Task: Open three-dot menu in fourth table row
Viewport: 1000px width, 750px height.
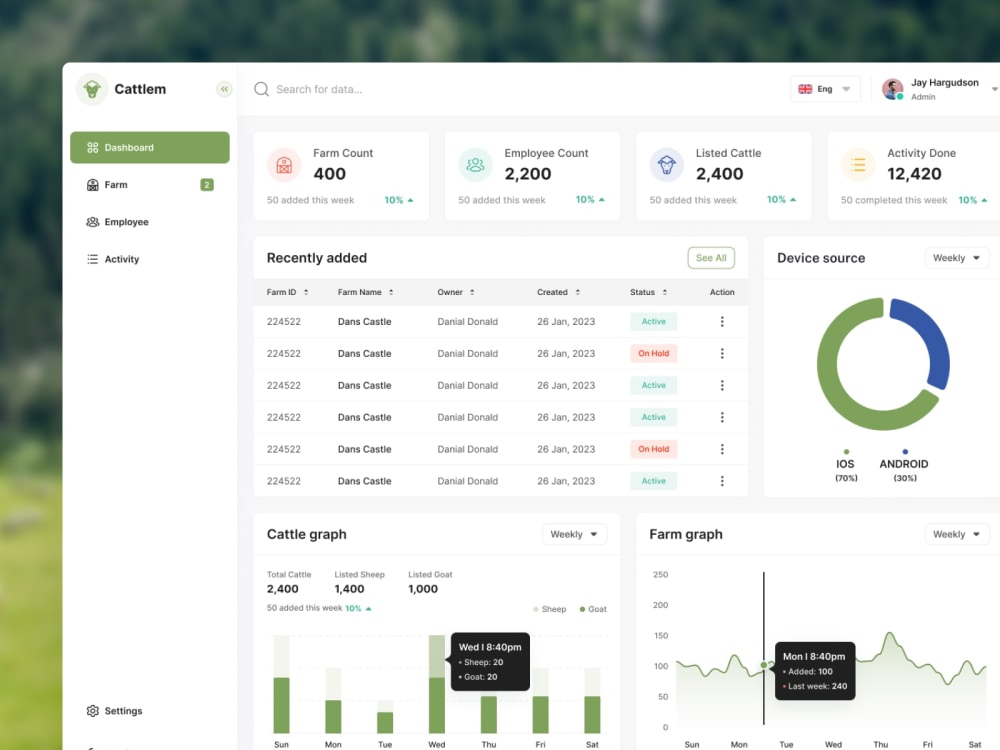Action: 722,417
